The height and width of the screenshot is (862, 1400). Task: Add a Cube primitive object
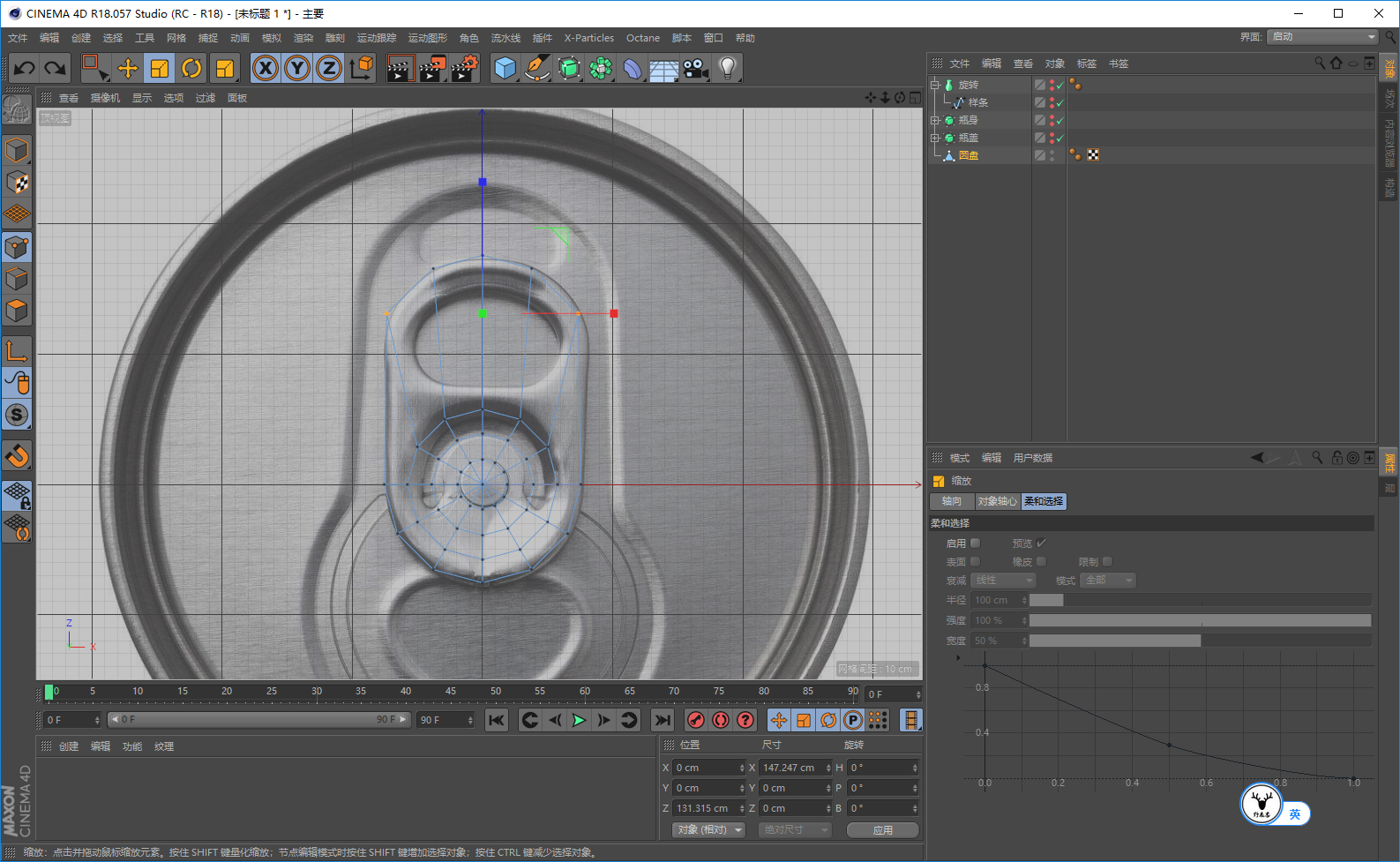(x=505, y=68)
